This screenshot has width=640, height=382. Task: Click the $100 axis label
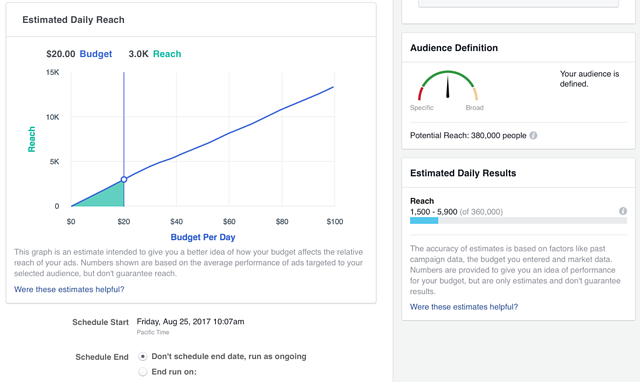[335, 222]
